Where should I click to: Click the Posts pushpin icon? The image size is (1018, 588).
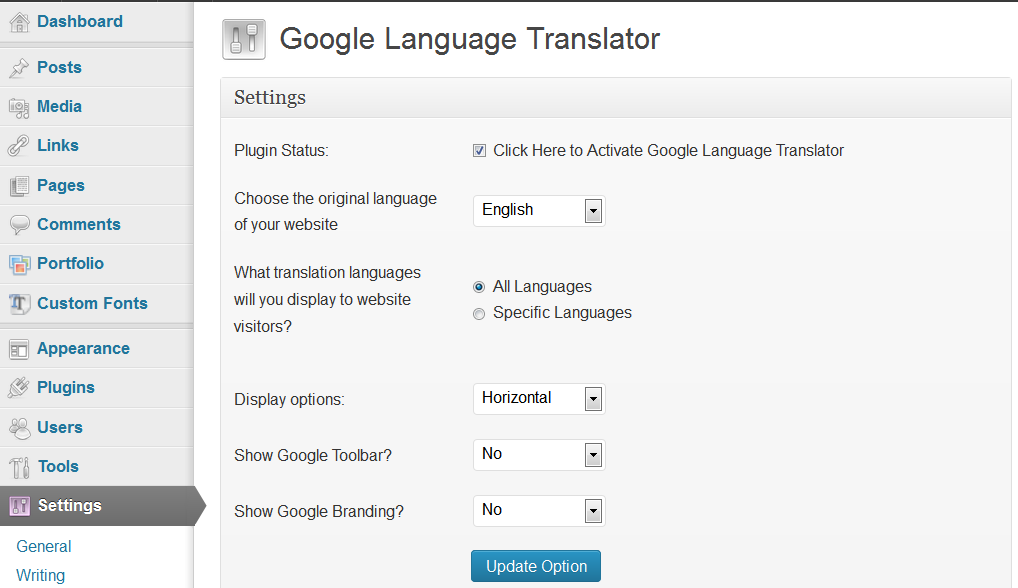pyautogui.click(x=19, y=68)
